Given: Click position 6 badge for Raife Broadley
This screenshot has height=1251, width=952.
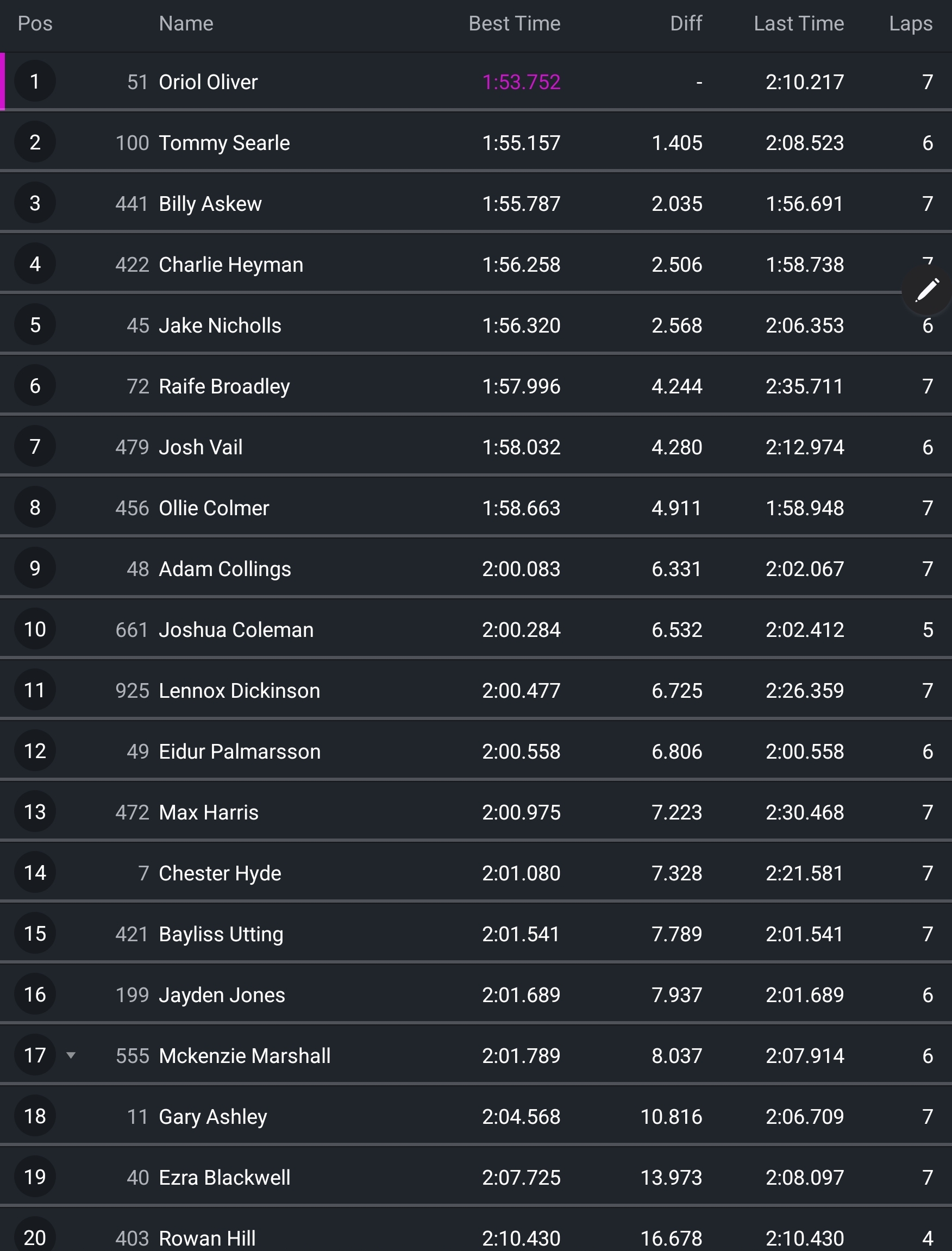Looking at the screenshot, I should point(35,386).
